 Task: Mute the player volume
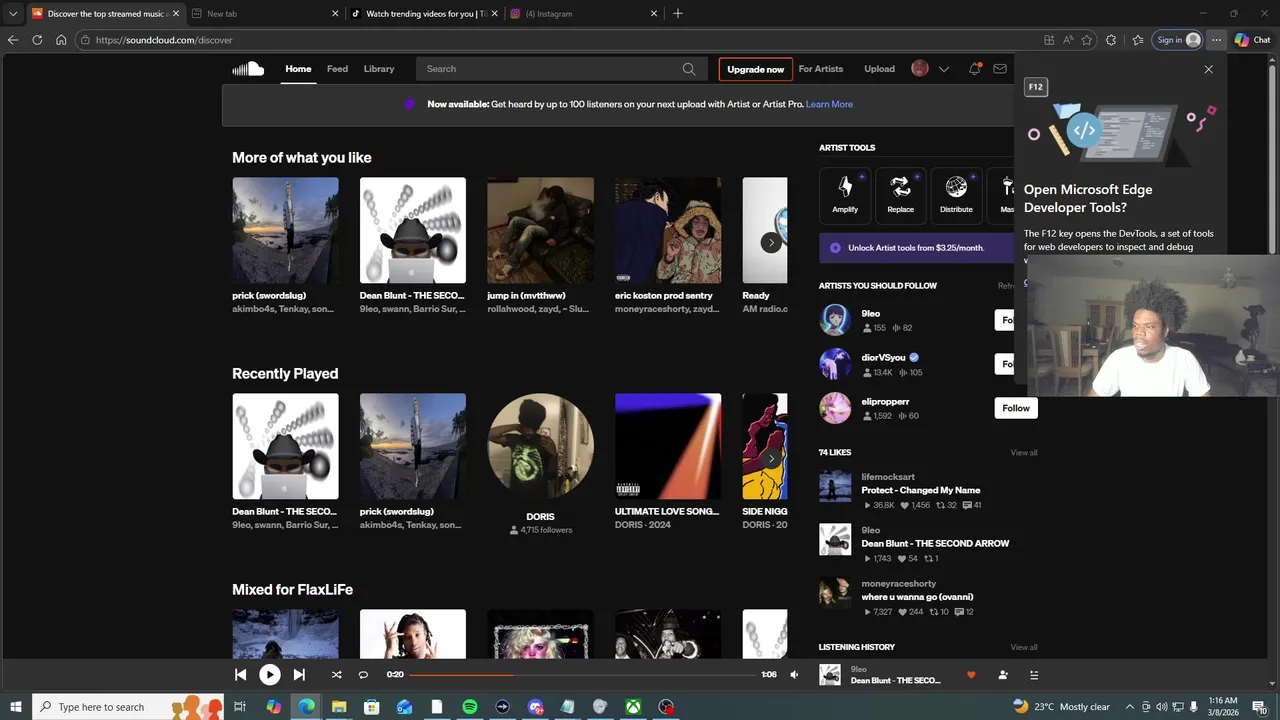coord(794,675)
